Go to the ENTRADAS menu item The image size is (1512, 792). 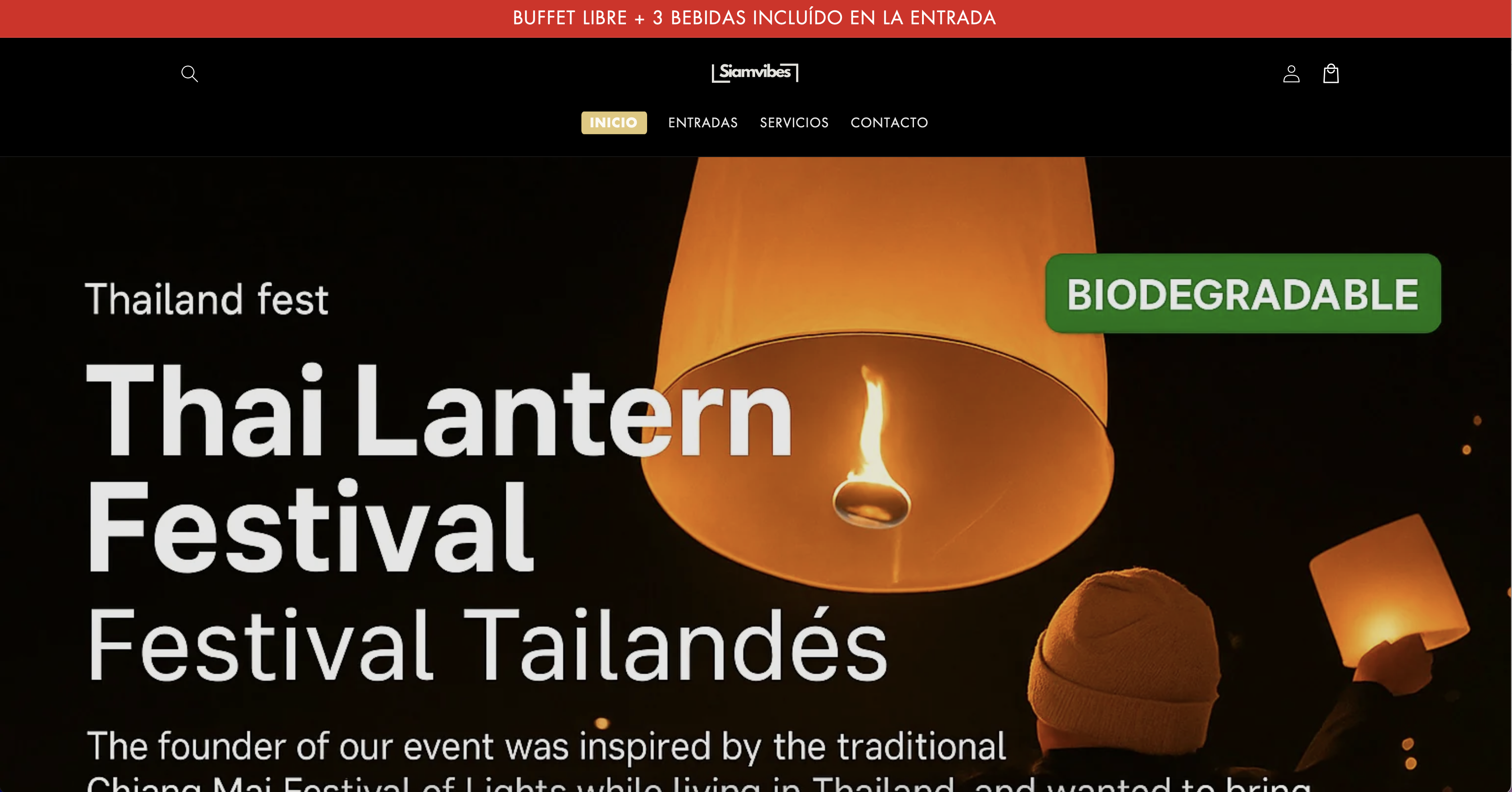pos(702,123)
